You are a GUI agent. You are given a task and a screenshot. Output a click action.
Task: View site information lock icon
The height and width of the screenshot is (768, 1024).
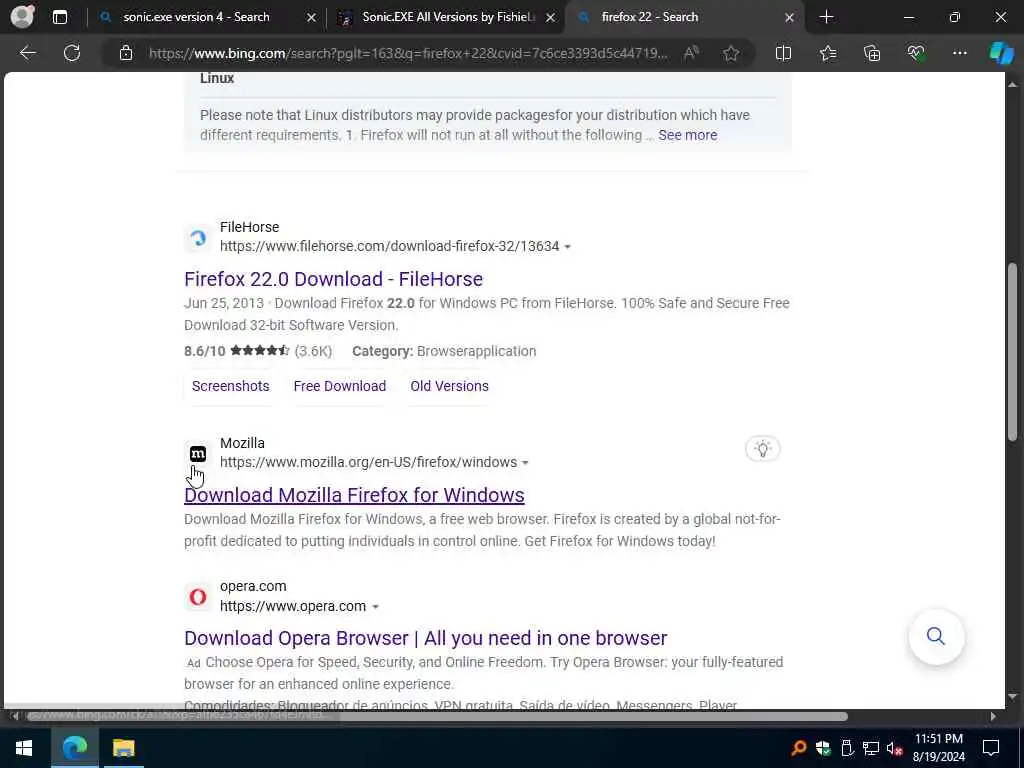pos(126,53)
